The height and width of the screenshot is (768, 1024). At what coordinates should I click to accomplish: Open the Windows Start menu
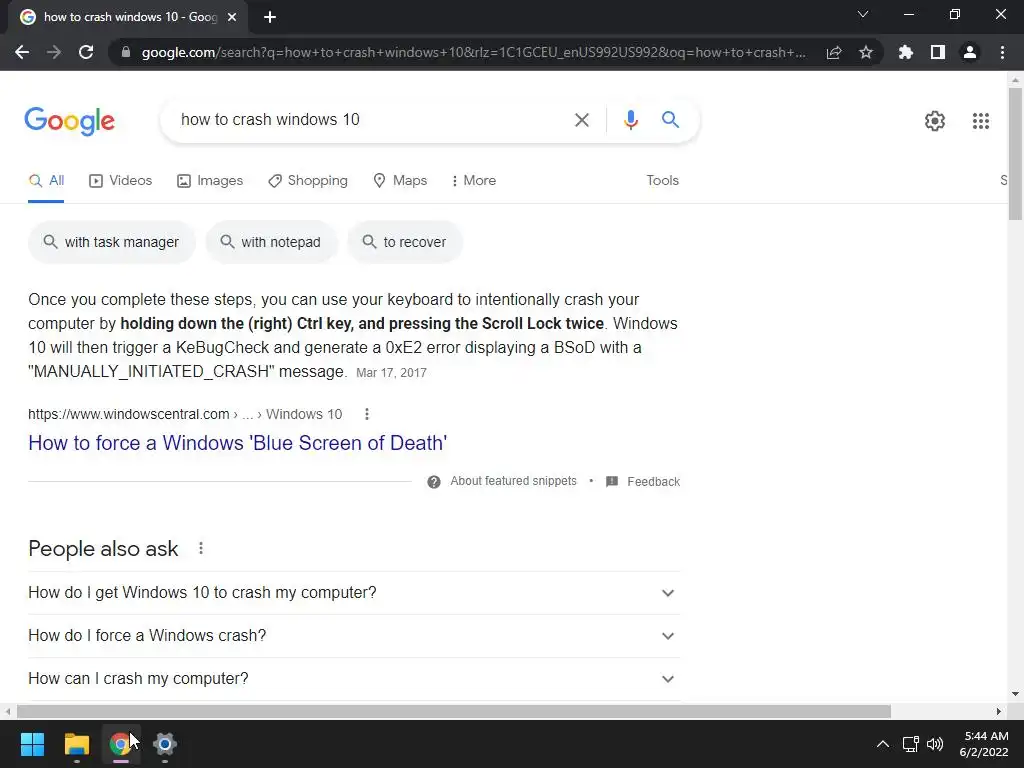coord(32,744)
